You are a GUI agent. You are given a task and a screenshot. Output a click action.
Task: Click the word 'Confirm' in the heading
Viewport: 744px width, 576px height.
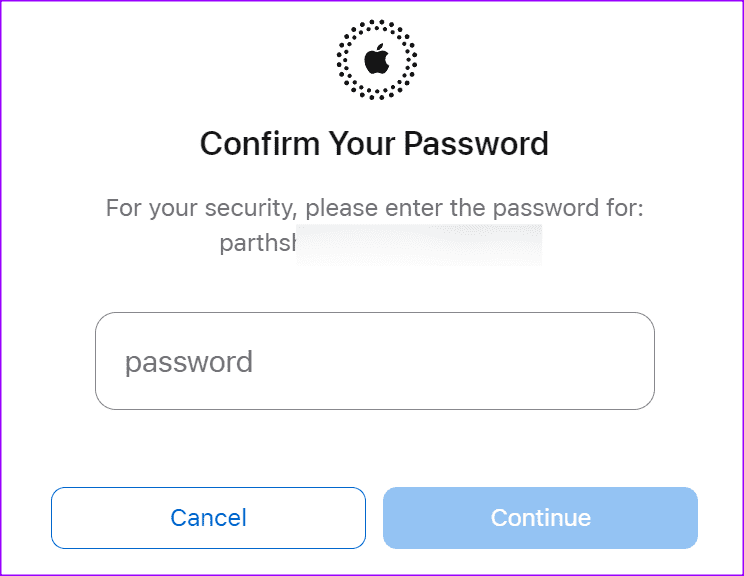tap(260, 143)
